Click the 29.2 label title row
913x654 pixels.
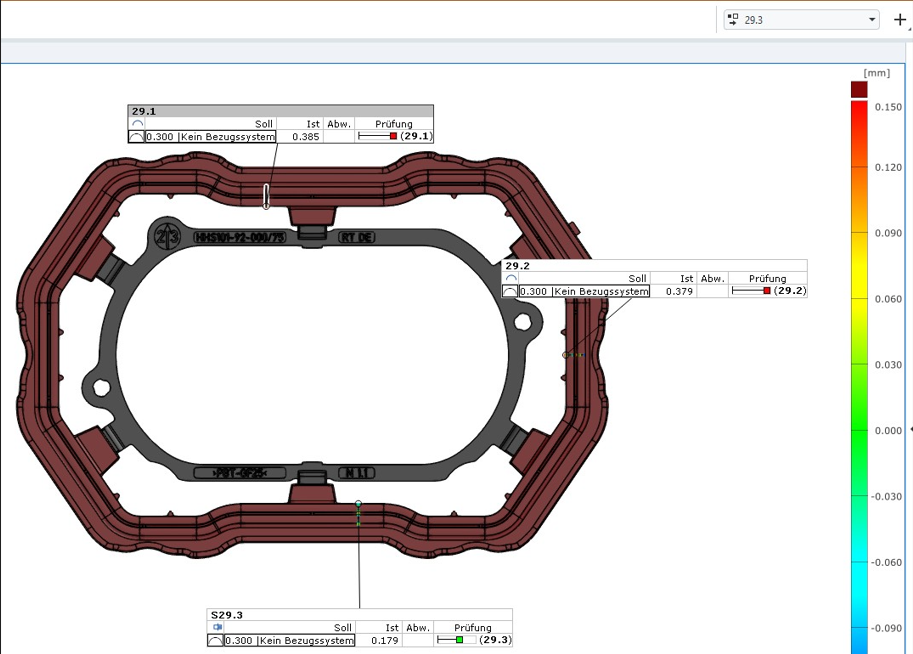click(x=654, y=266)
